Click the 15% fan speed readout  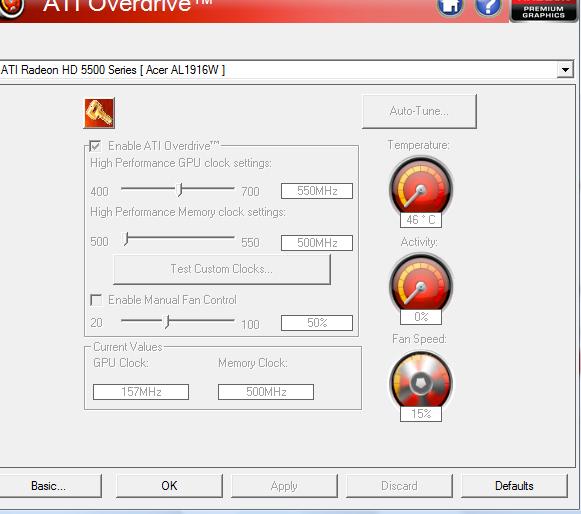click(x=421, y=414)
